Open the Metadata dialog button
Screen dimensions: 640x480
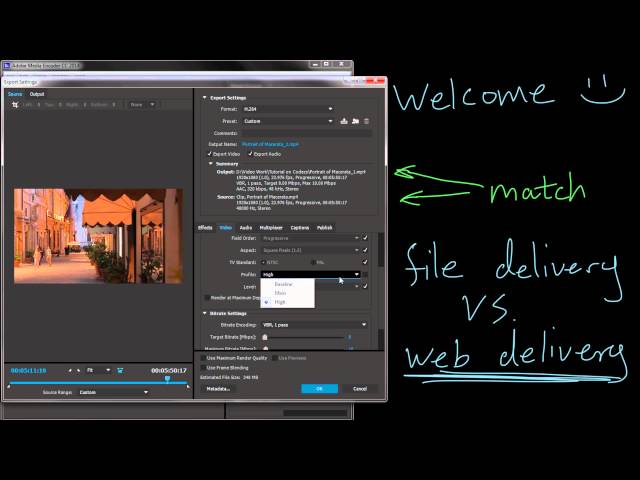pos(218,389)
